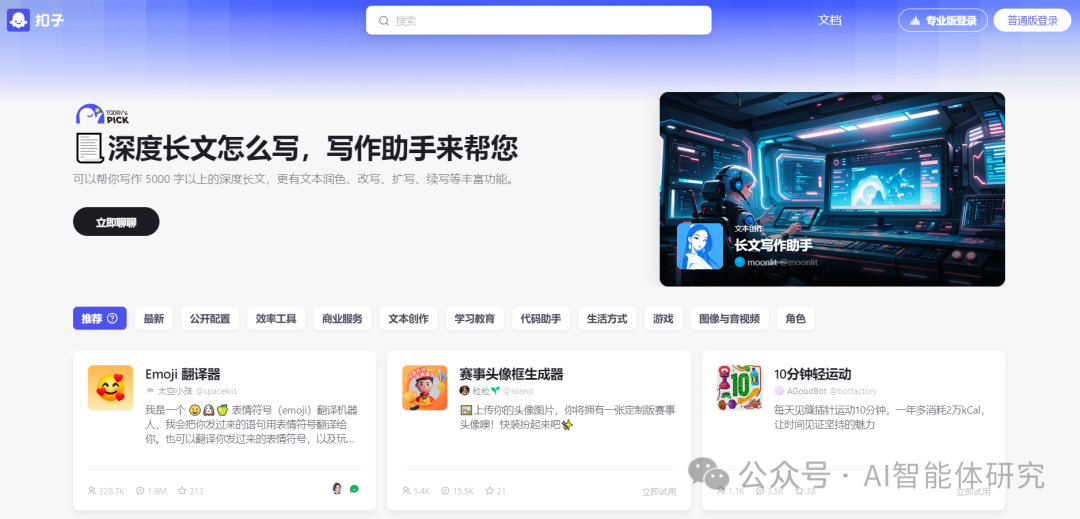Screen dimensions: 1080x519
Task: Click the 搜索 search input field
Action: pos(539,21)
